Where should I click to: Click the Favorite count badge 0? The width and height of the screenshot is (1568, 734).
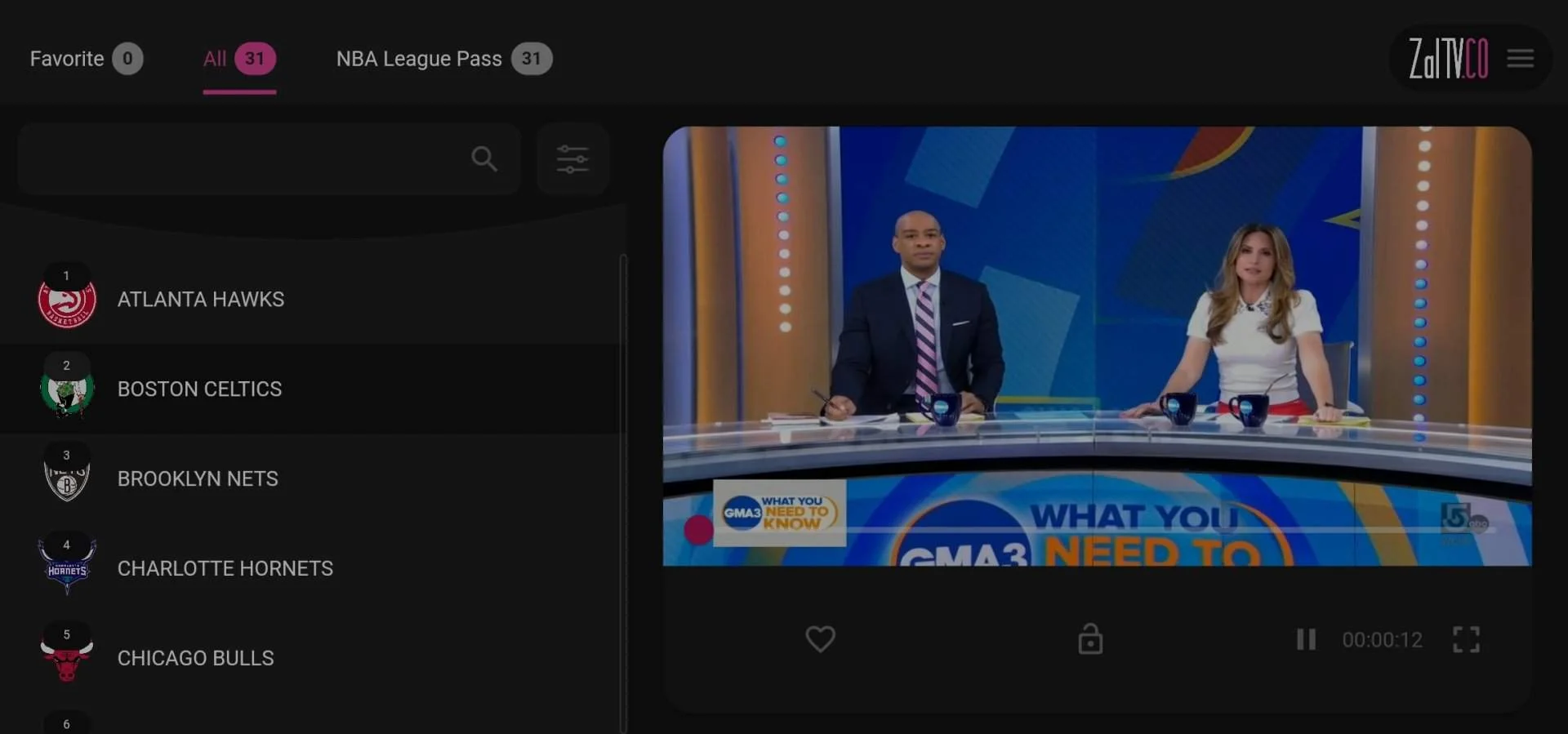pyautogui.click(x=127, y=59)
